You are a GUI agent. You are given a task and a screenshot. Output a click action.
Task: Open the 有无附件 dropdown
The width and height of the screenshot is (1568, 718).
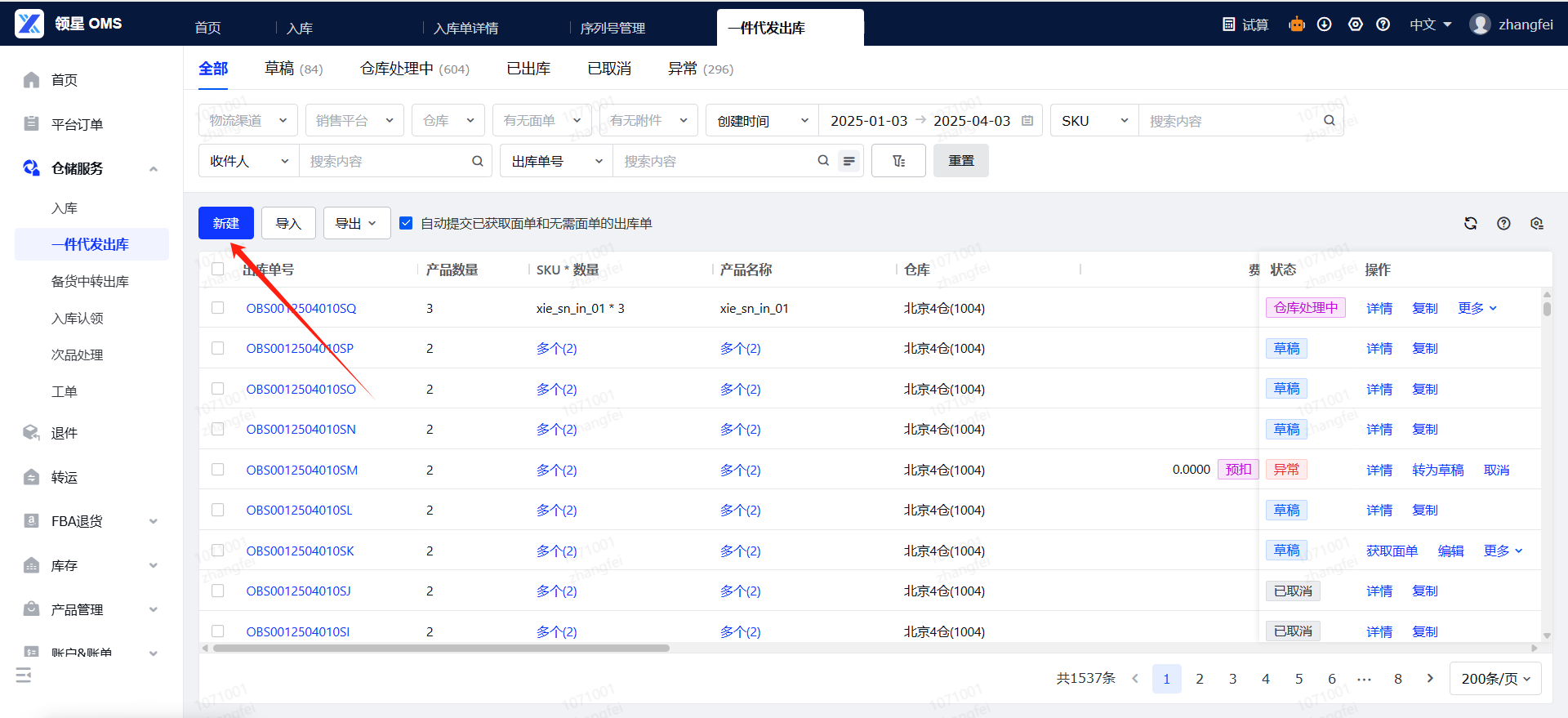(648, 120)
